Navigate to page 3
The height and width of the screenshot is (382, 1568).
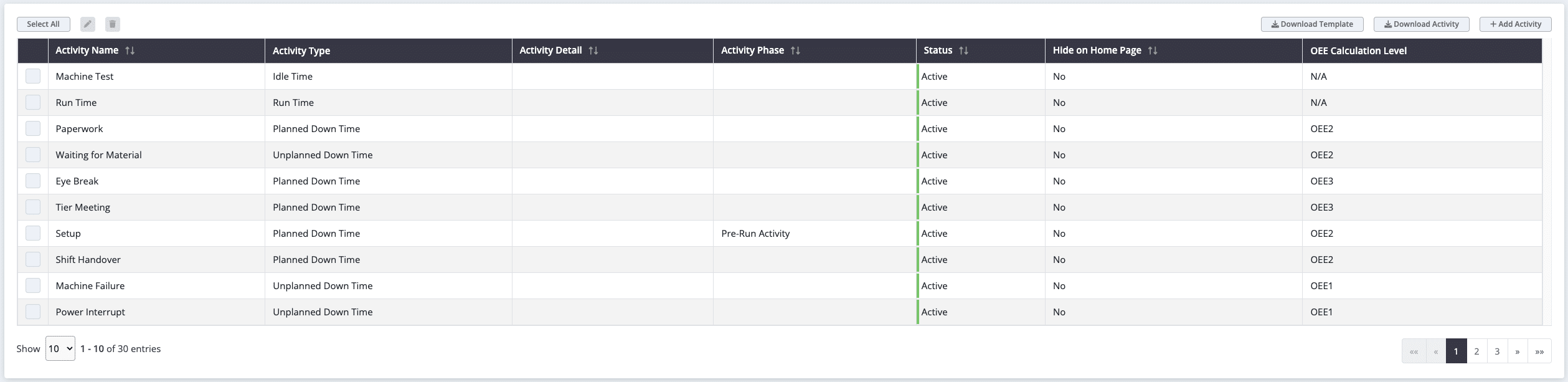[x=1496, y=351]
